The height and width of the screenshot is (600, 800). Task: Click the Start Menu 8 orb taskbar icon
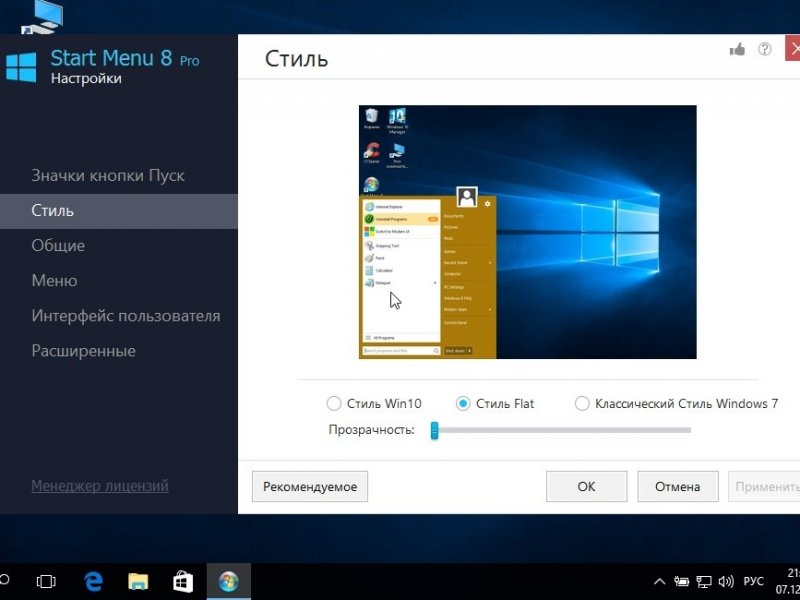click(229, 581)
